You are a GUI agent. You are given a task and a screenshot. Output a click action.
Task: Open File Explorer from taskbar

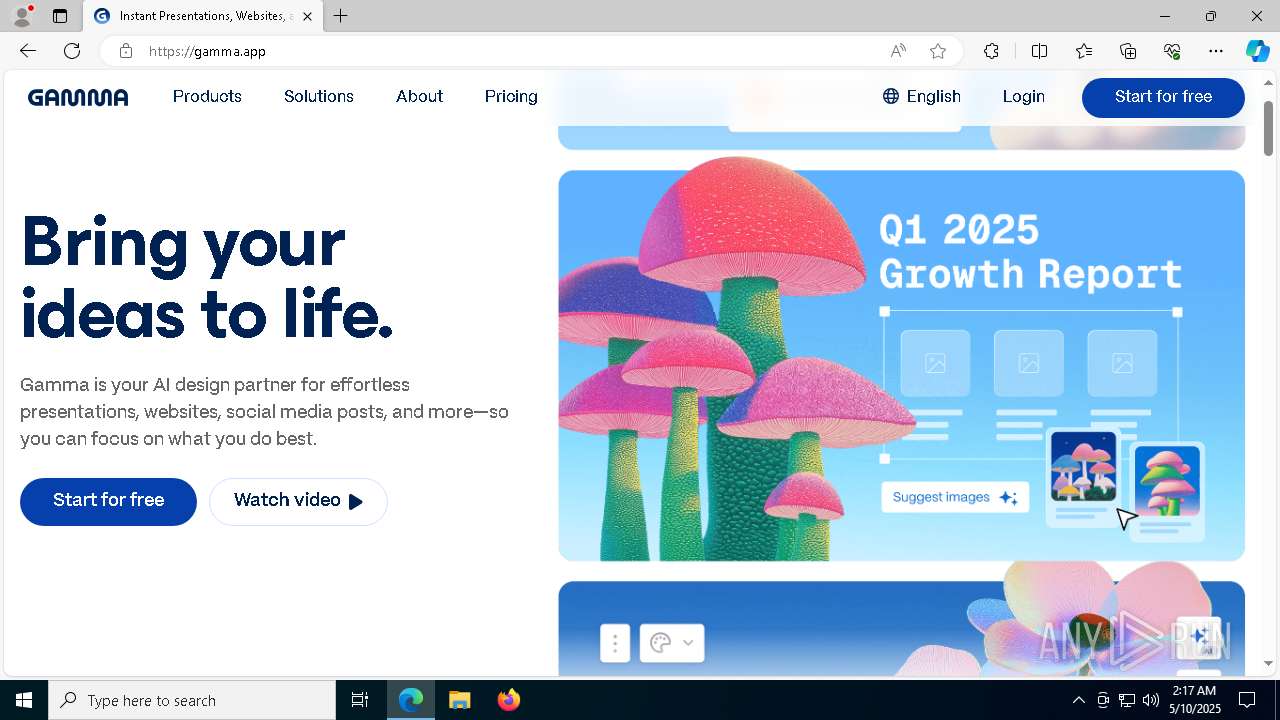459,700
